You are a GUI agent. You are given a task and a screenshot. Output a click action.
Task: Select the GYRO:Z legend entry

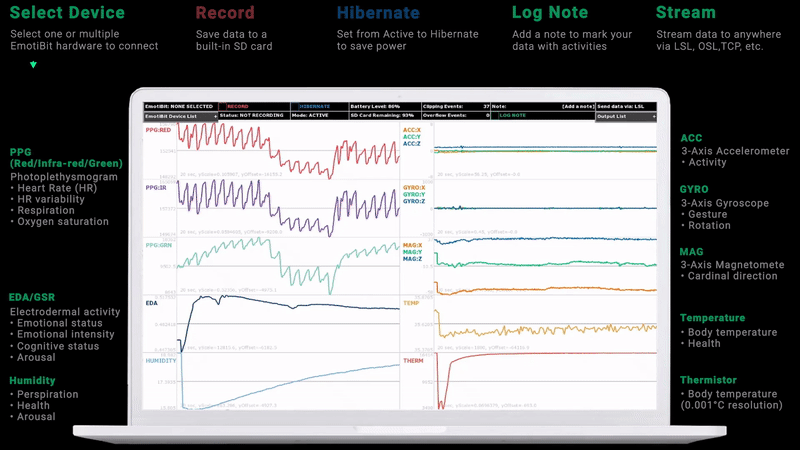[414, 201]
